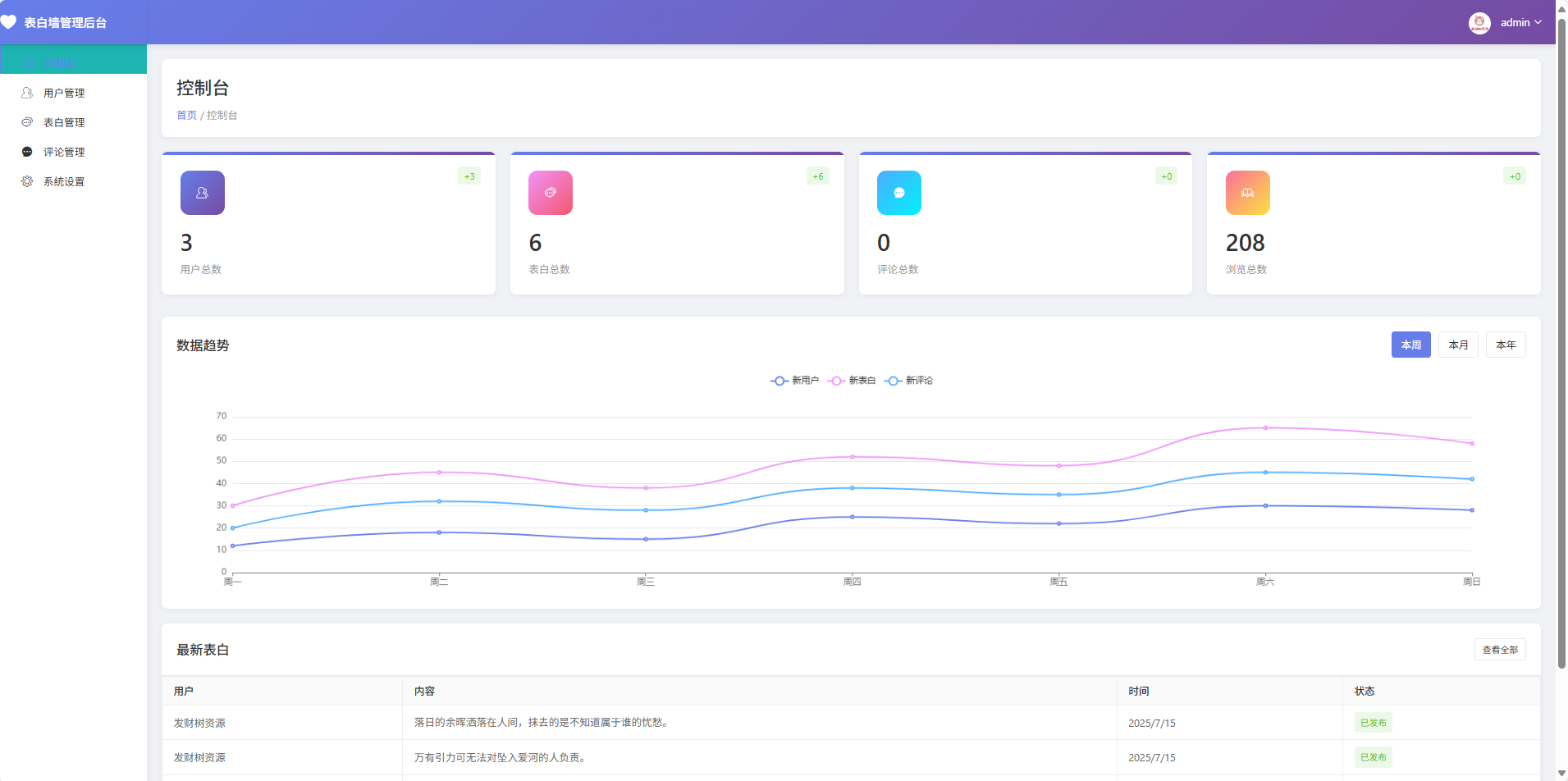
Task: Click the +0 badge on 浏览总数 card
Action: [x=1515, y=176]
